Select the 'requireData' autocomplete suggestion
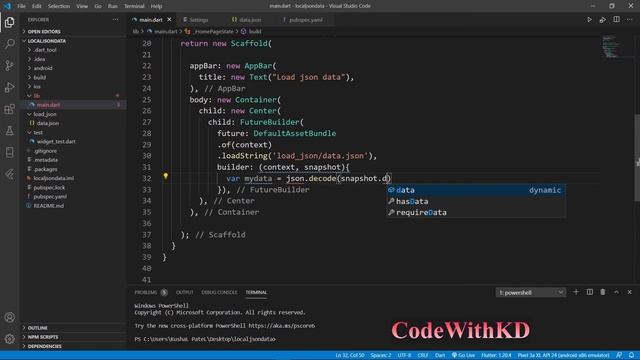Viewport: 640px width, 360px height. pyautogui.click(x=476, y=212)
